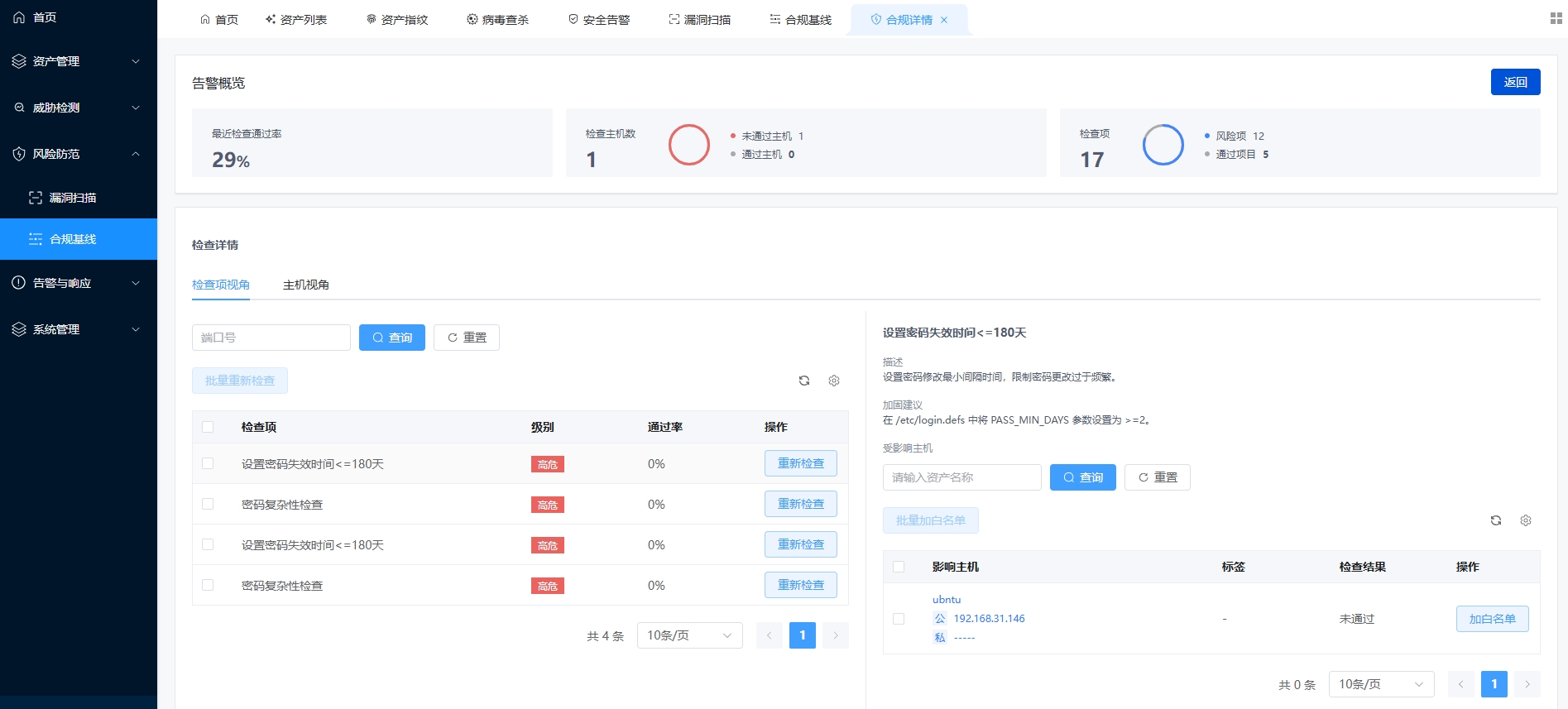This screenshot has height=709, width=1568.
Task: Open 漏洞扫描 in the sidebar
Action: pyautogui.click(x=73, y=198)
